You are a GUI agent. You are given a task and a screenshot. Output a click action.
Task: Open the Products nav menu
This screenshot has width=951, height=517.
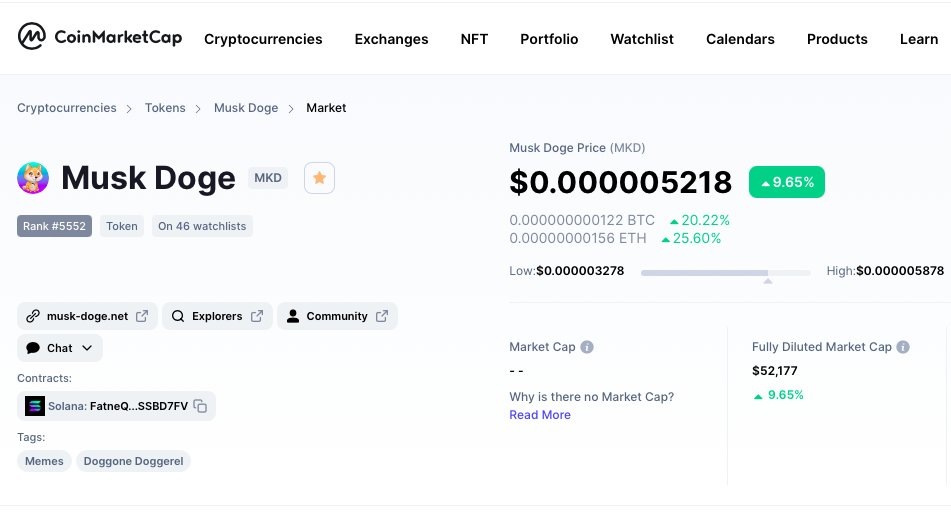(837, 39)
